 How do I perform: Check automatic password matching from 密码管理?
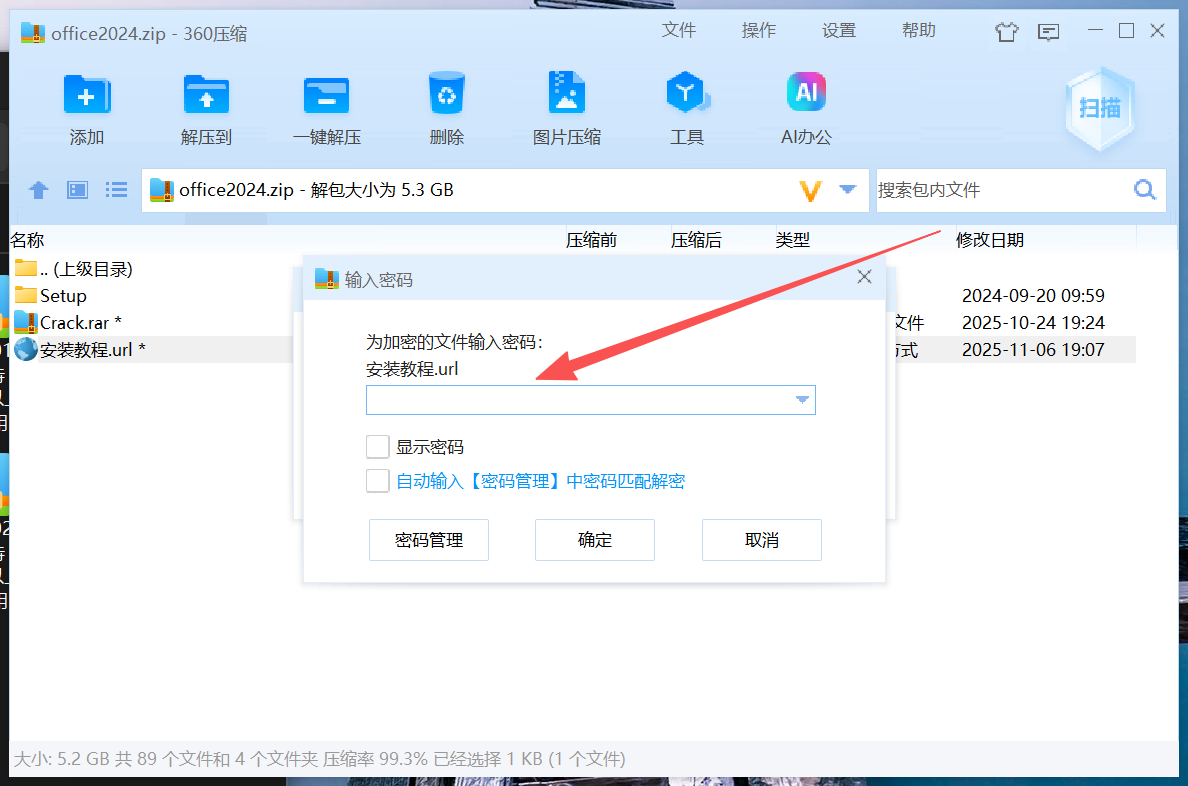(x=377, y=481)
